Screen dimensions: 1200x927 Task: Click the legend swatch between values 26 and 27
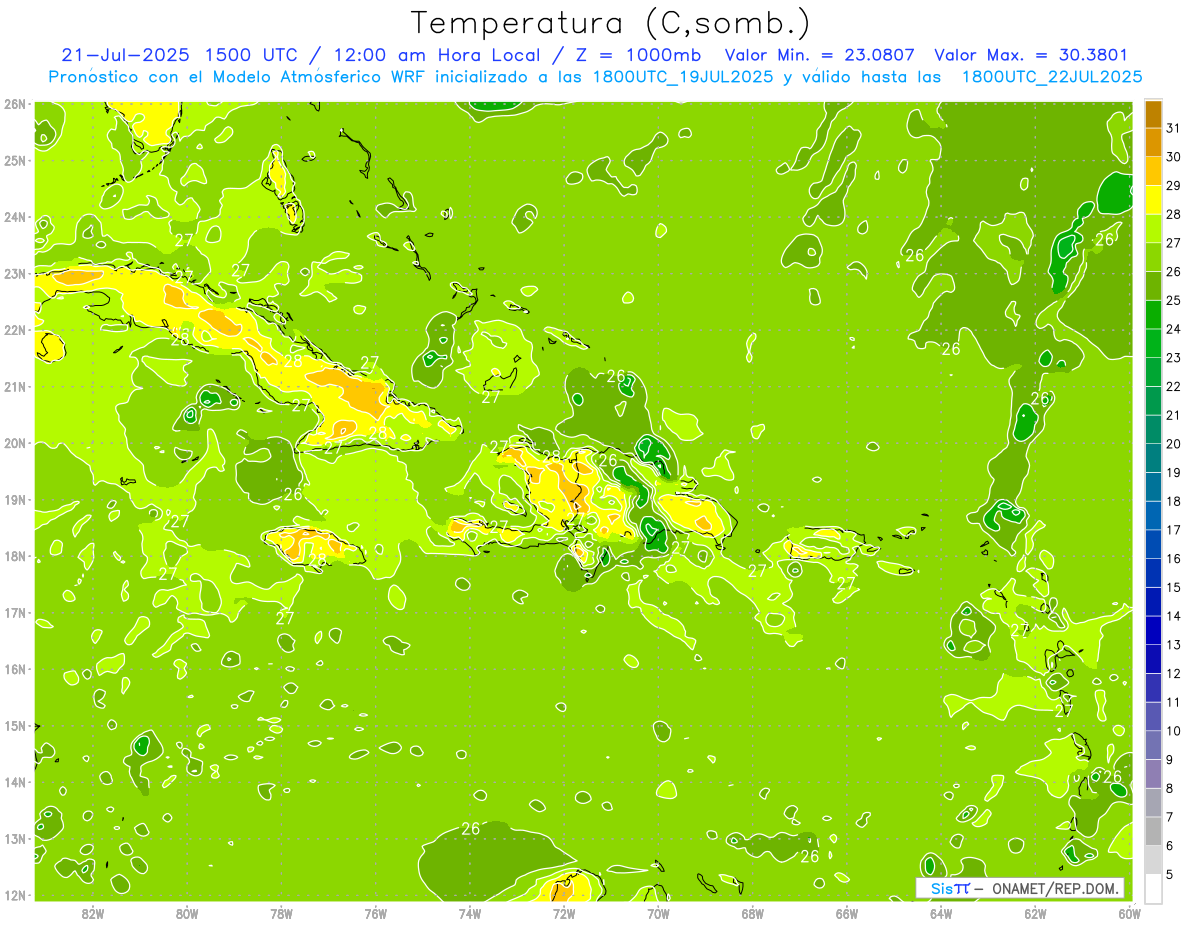(1153, 258)
